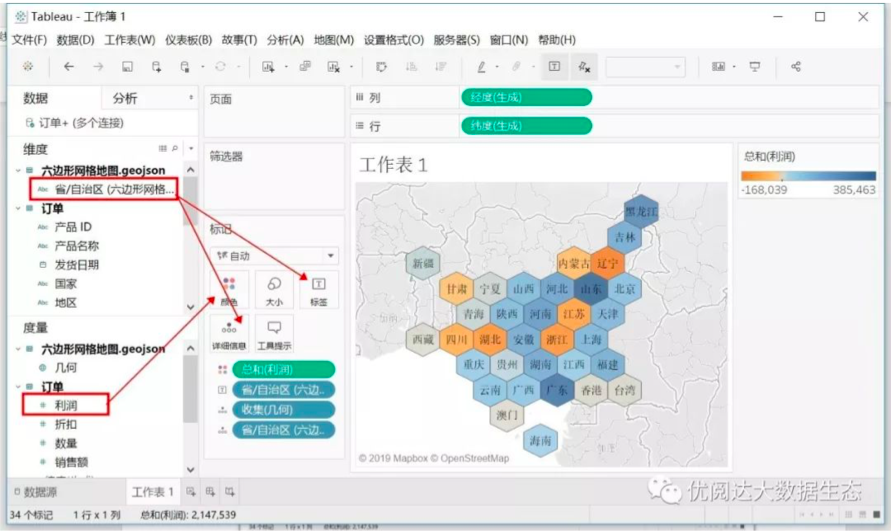This screenshot has height=531, width=896.
Task: Click the Color (颜色) marks card button
Action: click(229, 288)
